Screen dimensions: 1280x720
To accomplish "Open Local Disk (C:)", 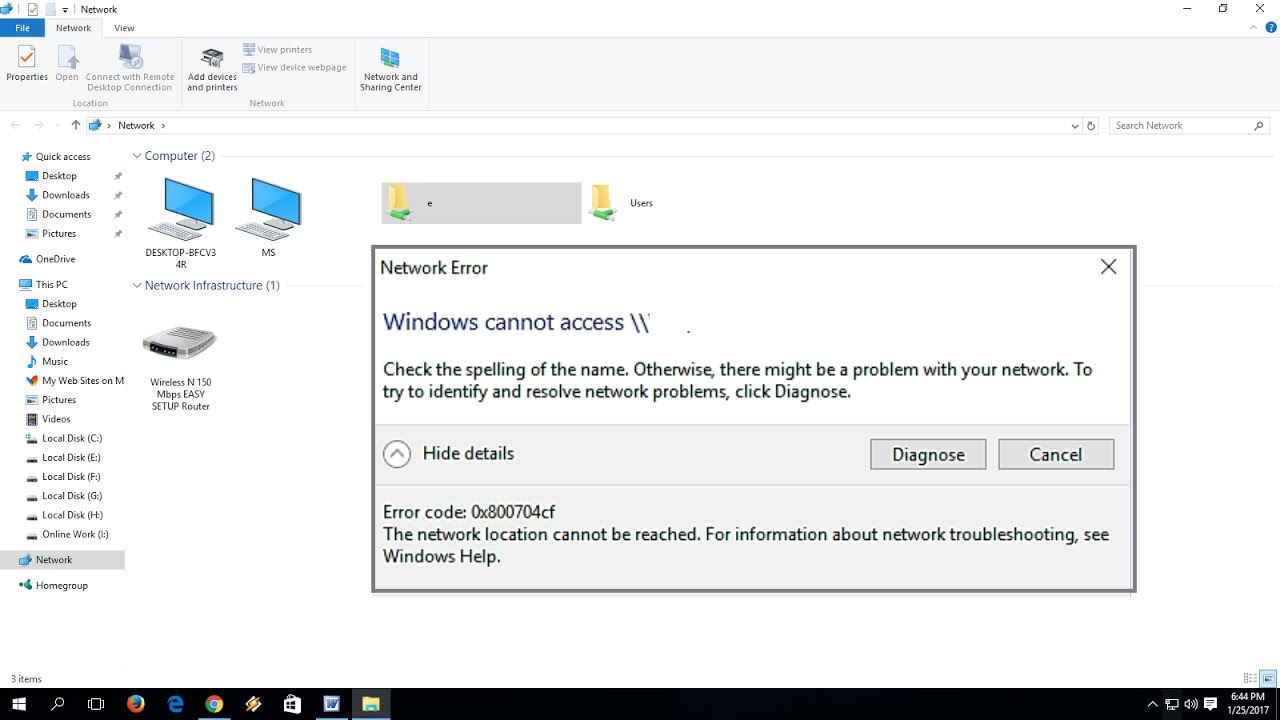I will point(72,438).
